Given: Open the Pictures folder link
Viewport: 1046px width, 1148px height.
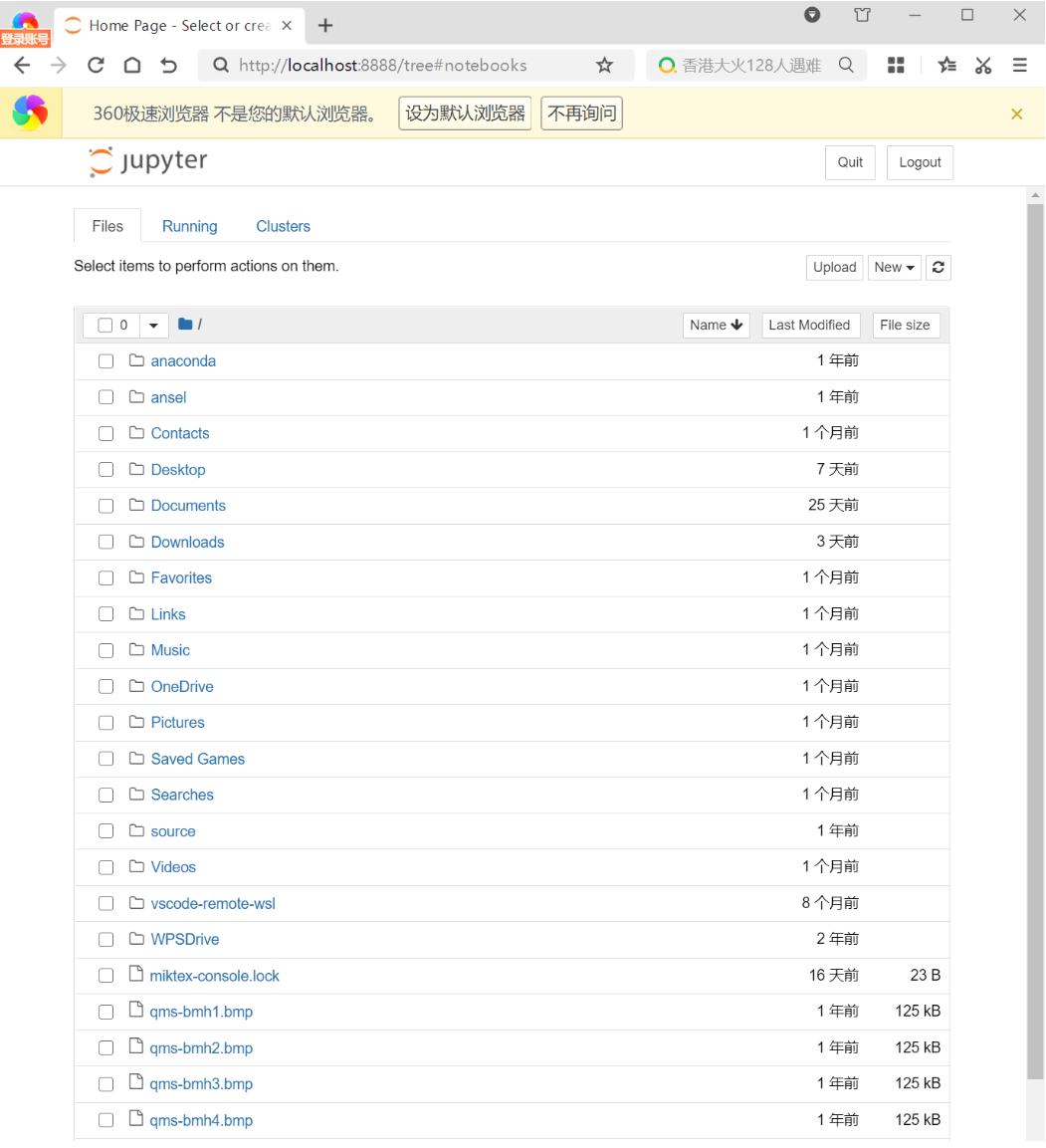Looking at the screenshot, I should coord(178,723).
